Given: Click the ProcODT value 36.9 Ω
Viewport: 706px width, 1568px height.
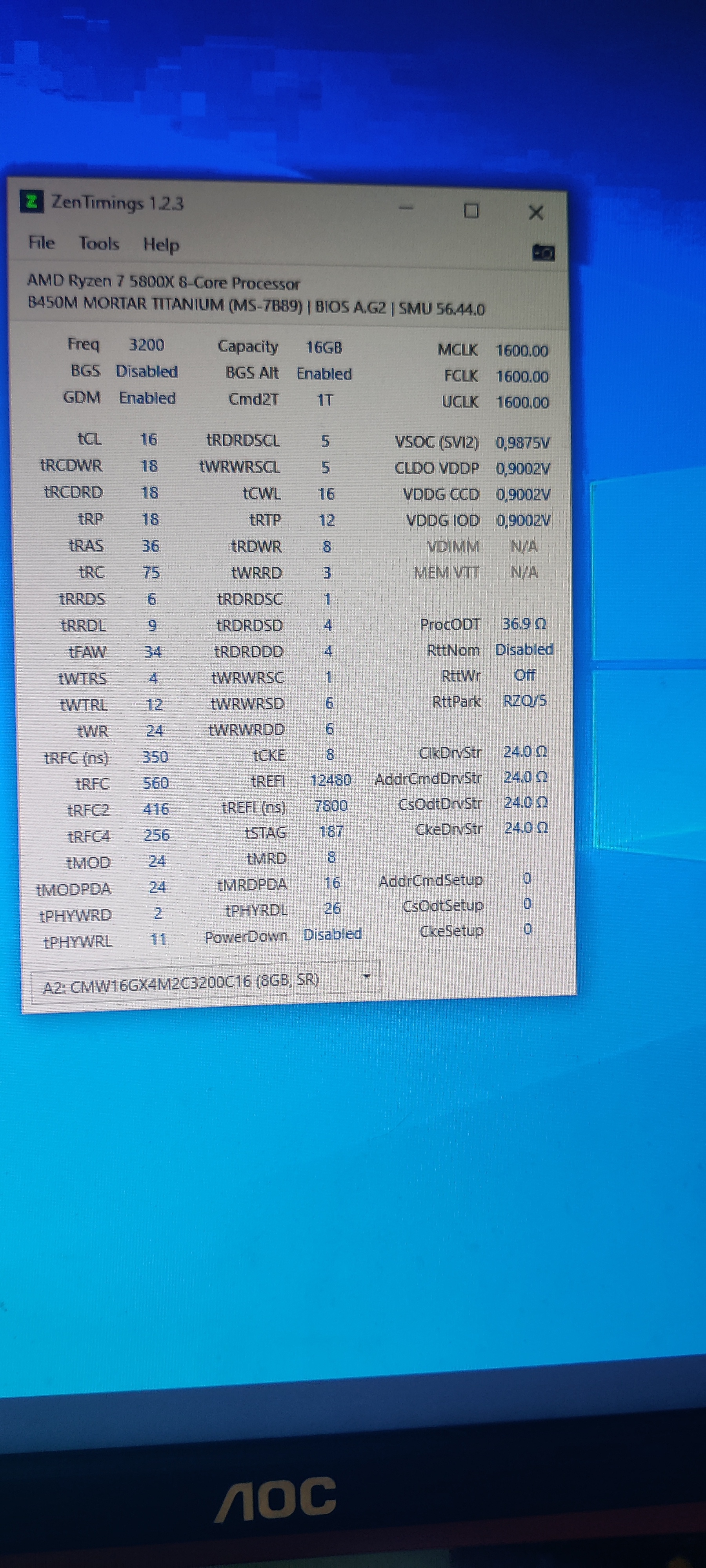Looking at the screenshot, I should (x=524, y=624).
